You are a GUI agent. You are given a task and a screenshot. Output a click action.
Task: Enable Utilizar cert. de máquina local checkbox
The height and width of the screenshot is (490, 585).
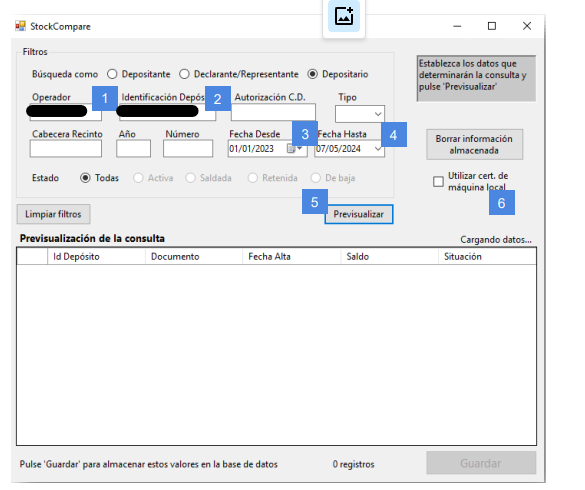[x=438, y=182]
